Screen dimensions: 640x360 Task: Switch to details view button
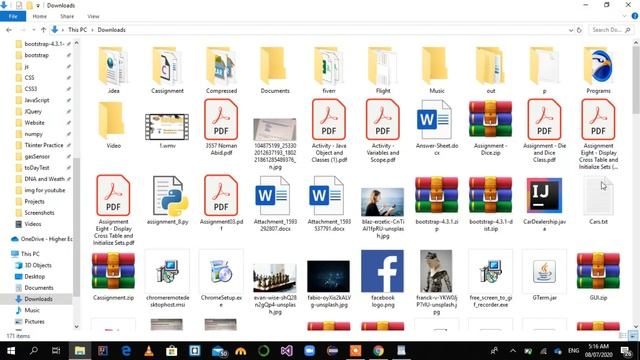click(623, 336)
